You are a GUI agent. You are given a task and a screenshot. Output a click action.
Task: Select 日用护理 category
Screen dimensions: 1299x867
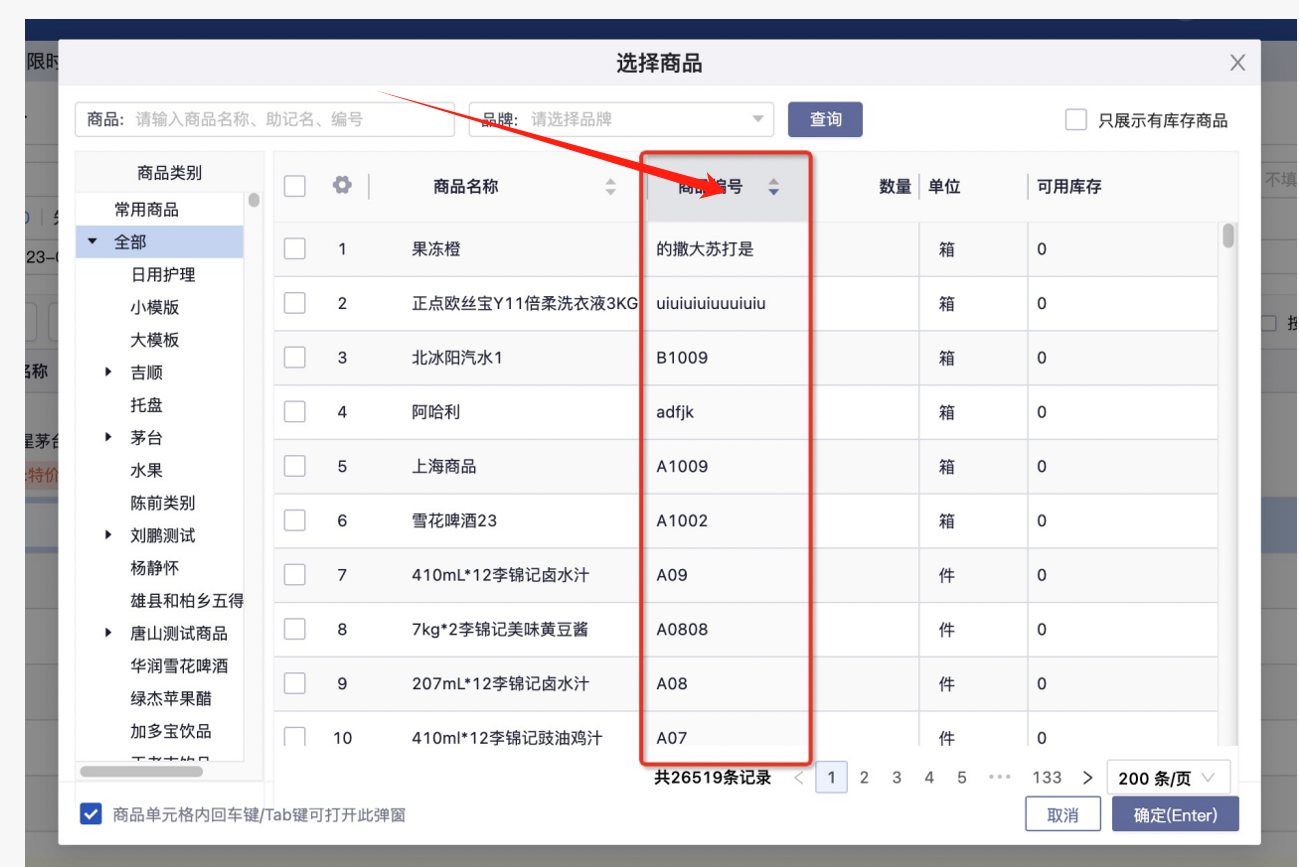click(x=163, y=275)
